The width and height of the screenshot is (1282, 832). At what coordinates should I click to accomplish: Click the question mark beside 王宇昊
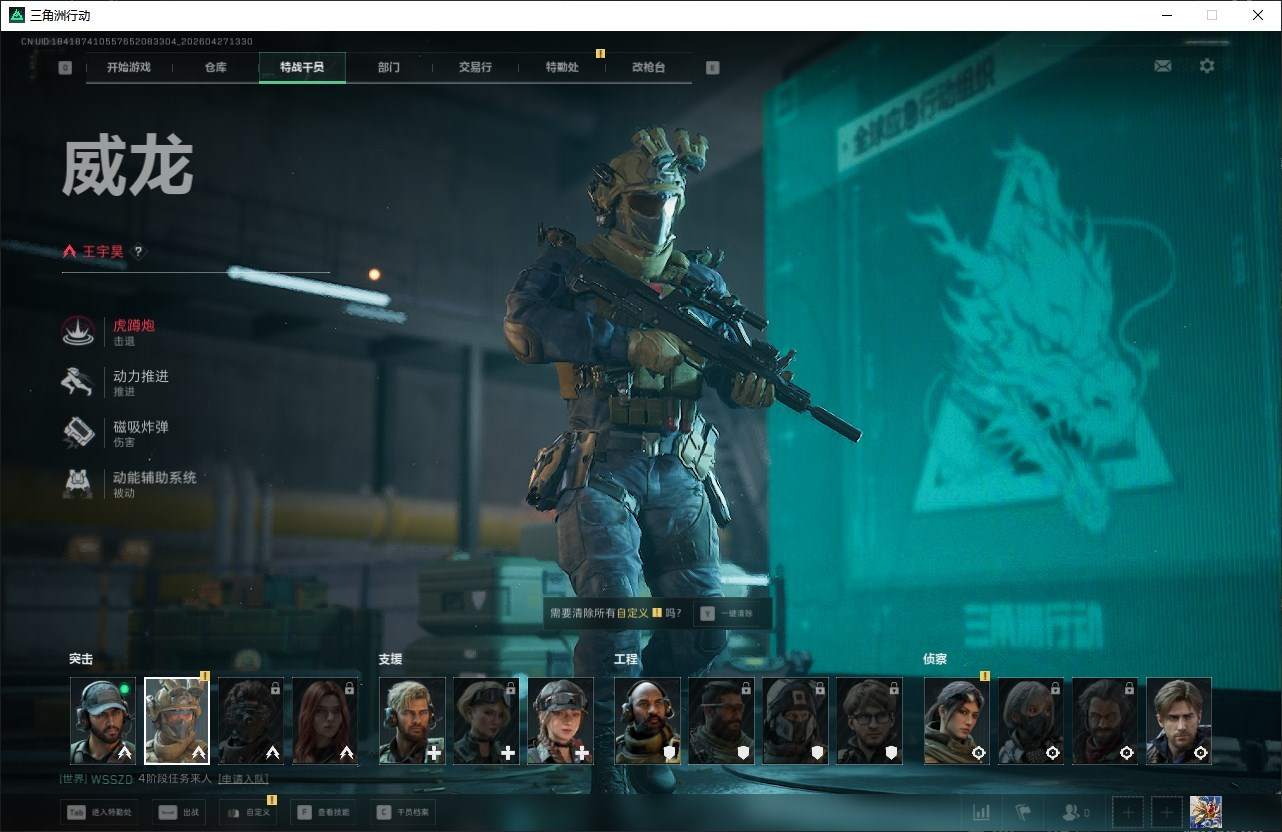coord(138,252)
